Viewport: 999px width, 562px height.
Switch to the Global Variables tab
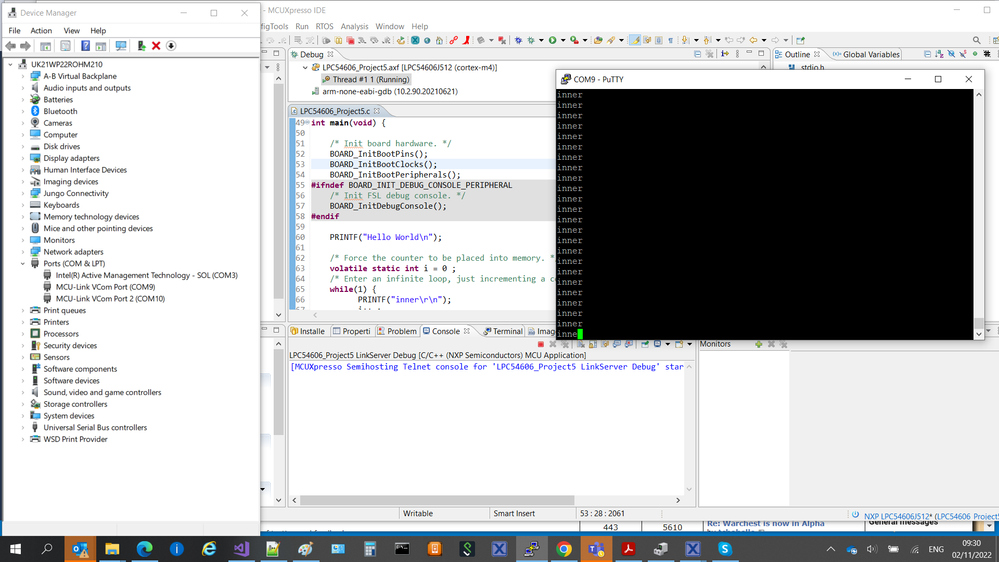point(866,55)
